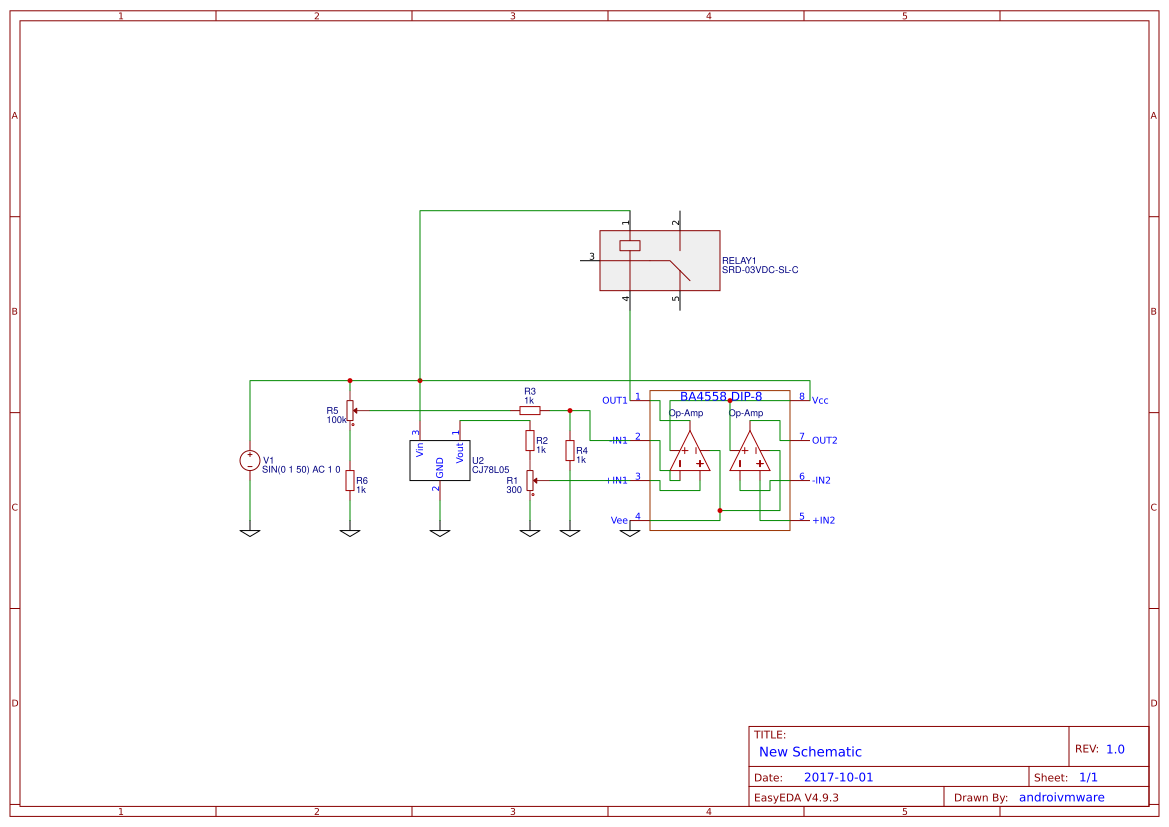
Task: Select the R2 1k resistor symbol
Action: pyautogui.click(x=530, y=442)
